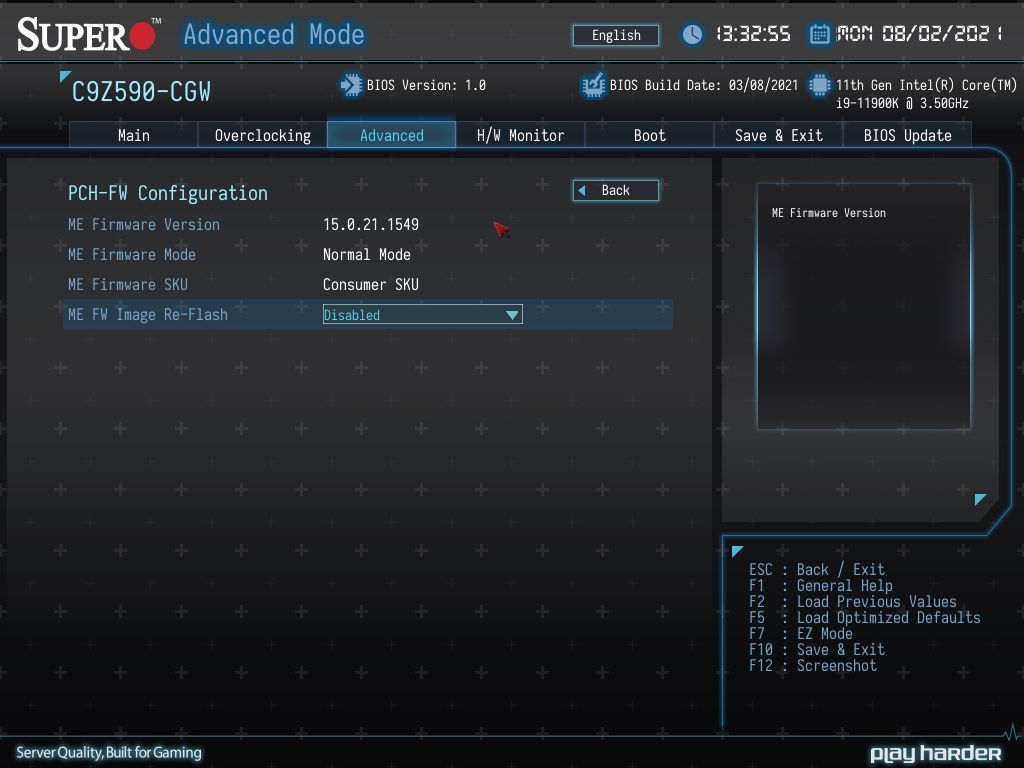
Task: Click the ME FW Image Re-Flash label
Action: click(148, 315)
